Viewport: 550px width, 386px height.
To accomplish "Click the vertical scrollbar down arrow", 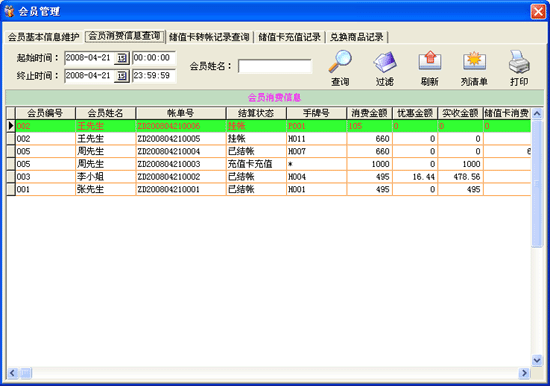I will (537, 360).
